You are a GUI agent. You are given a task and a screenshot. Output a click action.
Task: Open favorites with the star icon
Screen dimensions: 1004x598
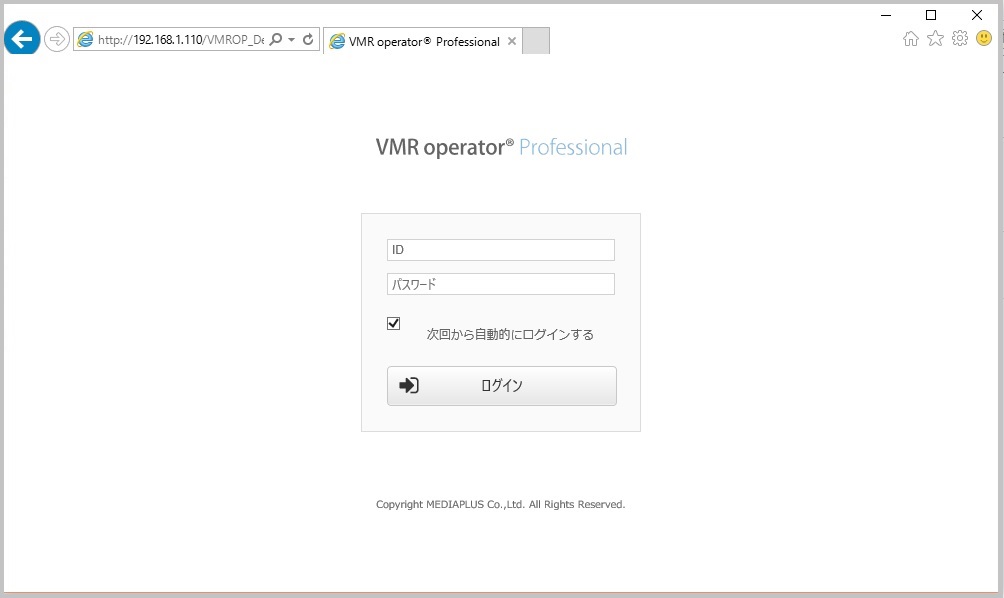(935, 39)
